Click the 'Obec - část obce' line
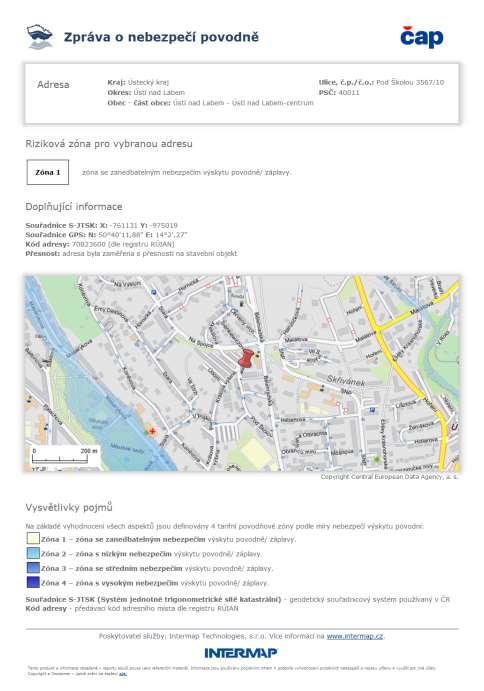The image size is (484, 691). pos(210,103)
